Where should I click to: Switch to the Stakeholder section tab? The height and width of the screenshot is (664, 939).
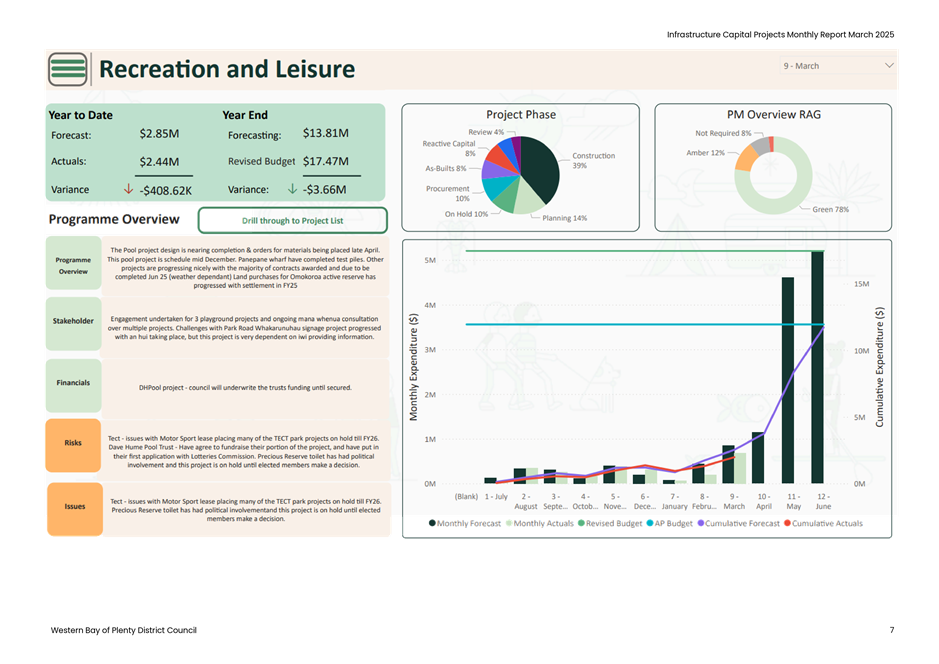tap(72, 321)
